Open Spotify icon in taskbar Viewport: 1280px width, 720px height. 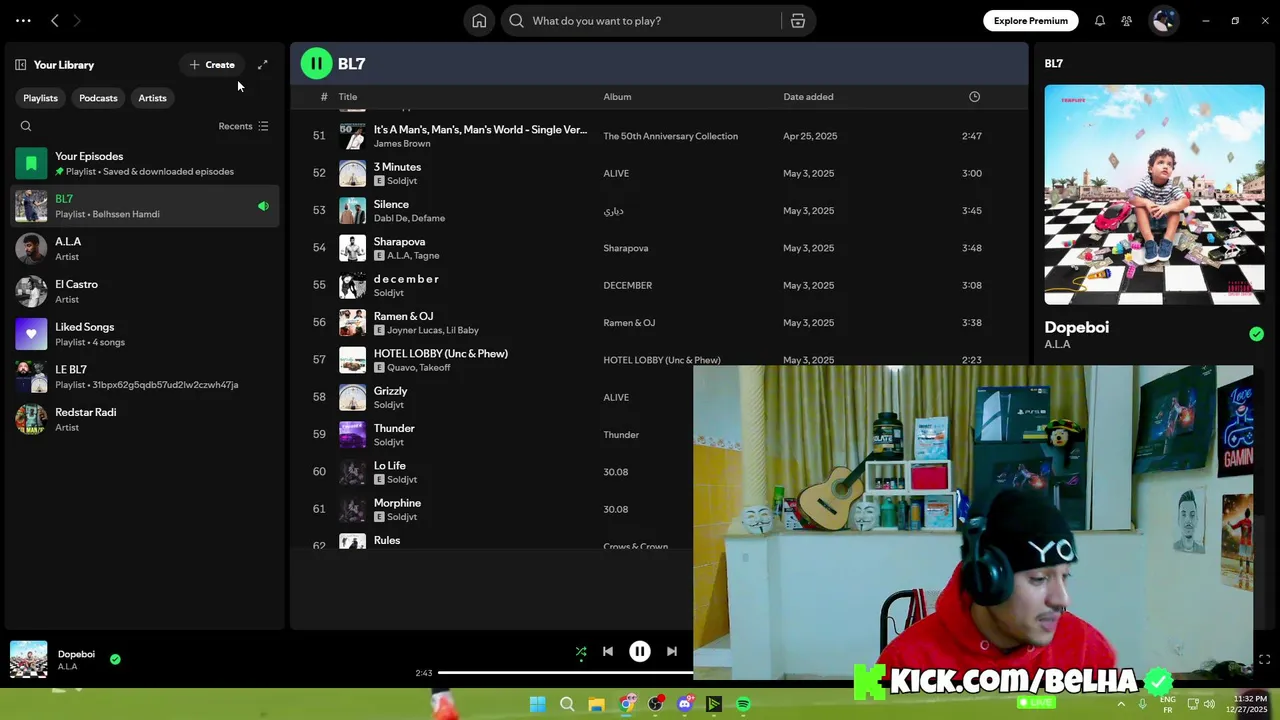[743, 704]
